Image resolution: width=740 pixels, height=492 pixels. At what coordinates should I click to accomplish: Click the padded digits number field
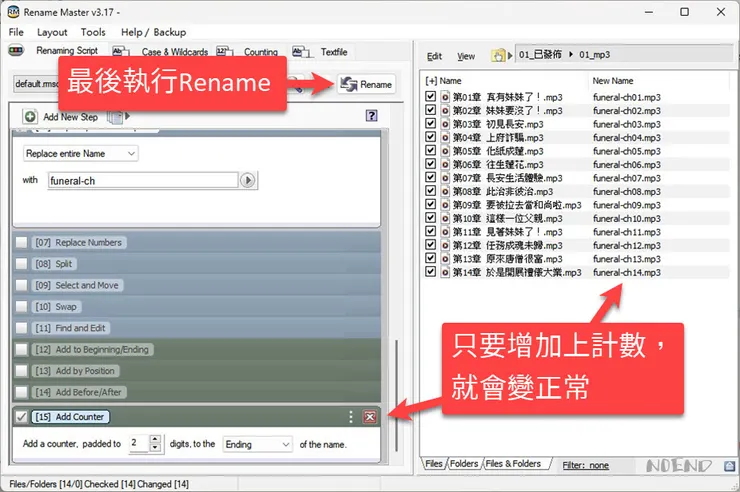(139, 443)
